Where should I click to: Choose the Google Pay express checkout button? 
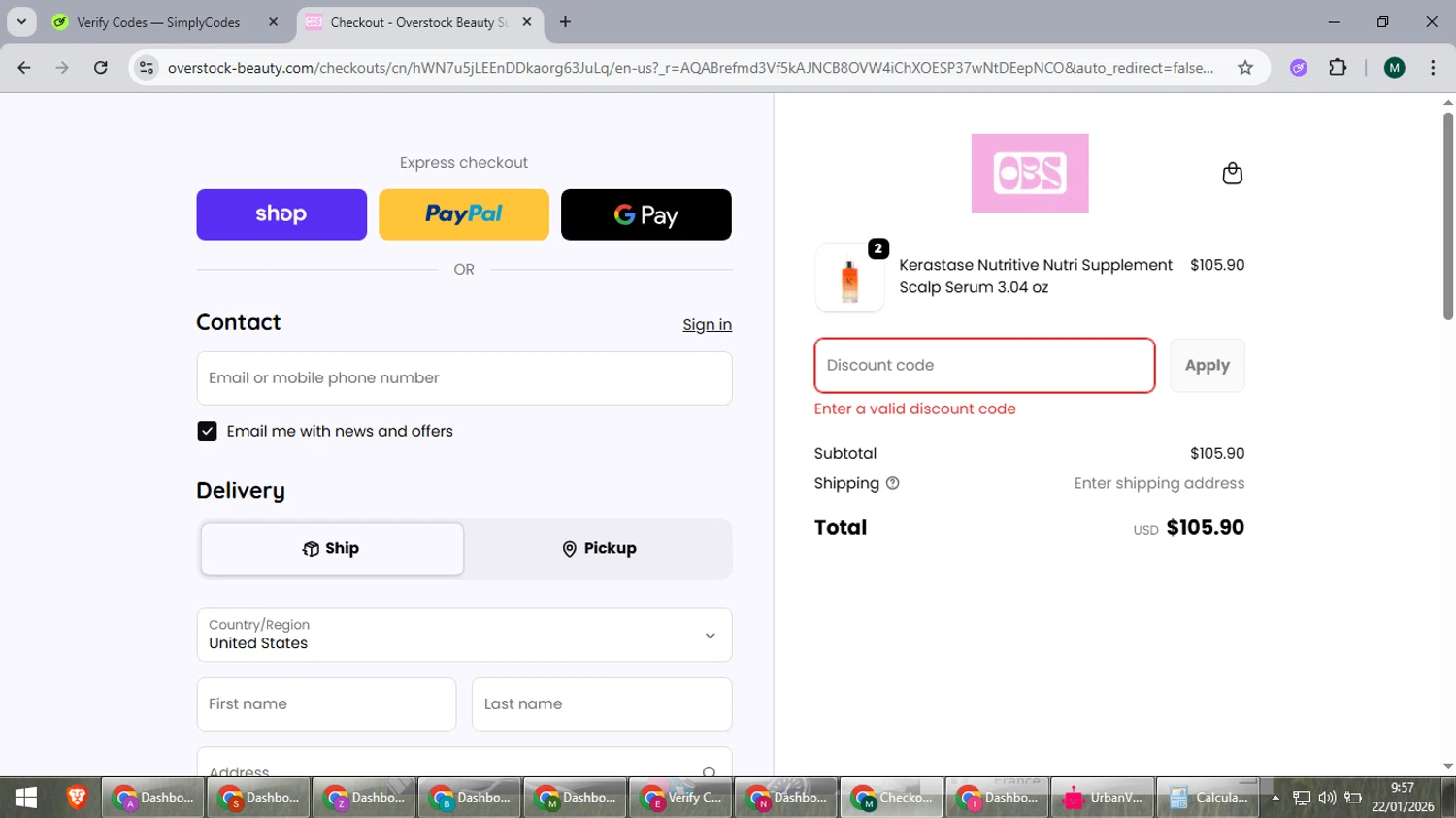pos(646,214)
